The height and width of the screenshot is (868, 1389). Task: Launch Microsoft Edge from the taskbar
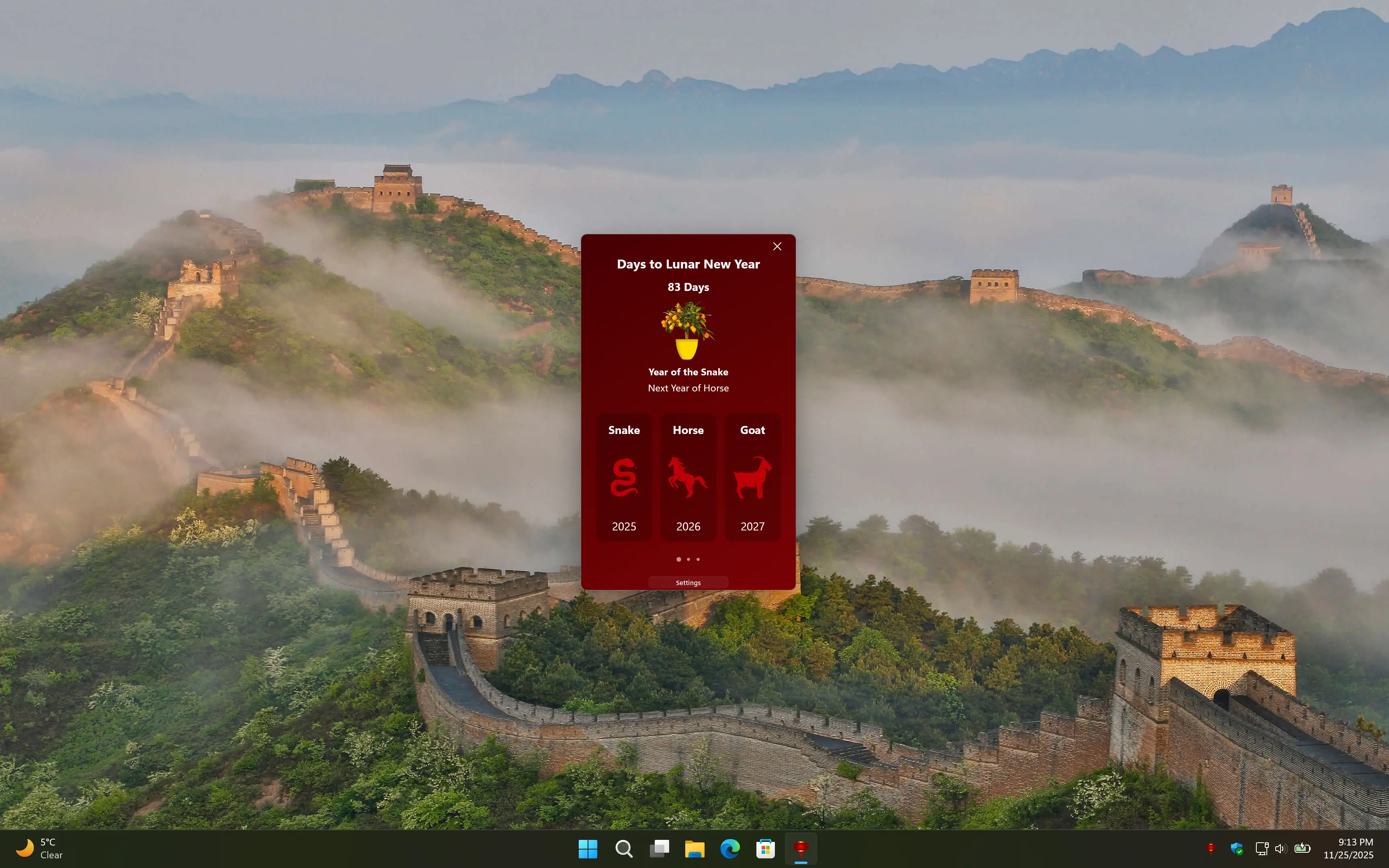pos(730,848)
